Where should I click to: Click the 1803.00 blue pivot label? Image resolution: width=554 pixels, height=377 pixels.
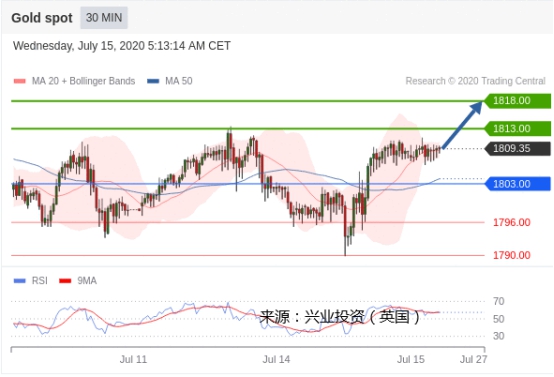517,184
